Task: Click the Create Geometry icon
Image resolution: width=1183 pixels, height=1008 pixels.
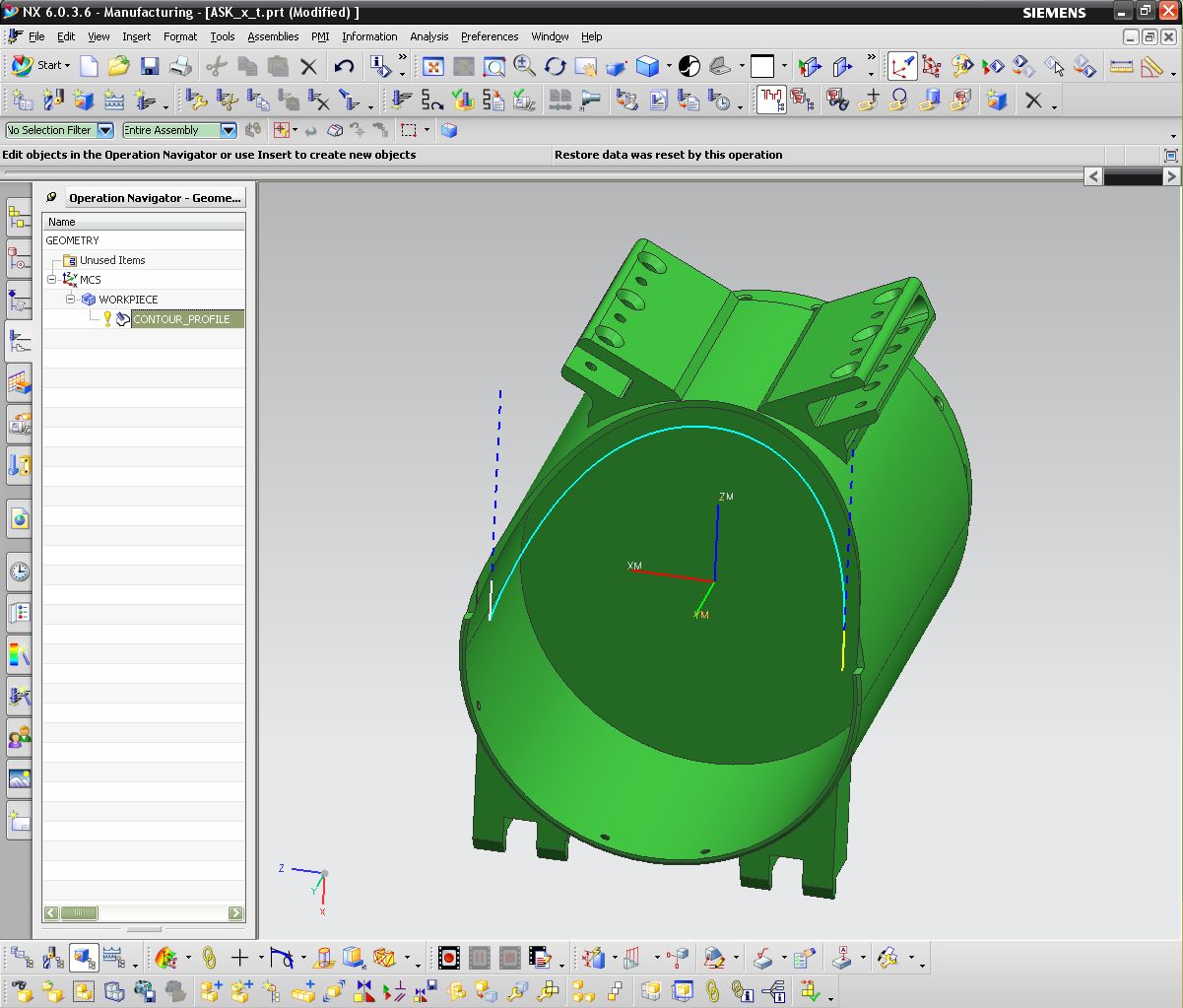Action: click(84, 101)
